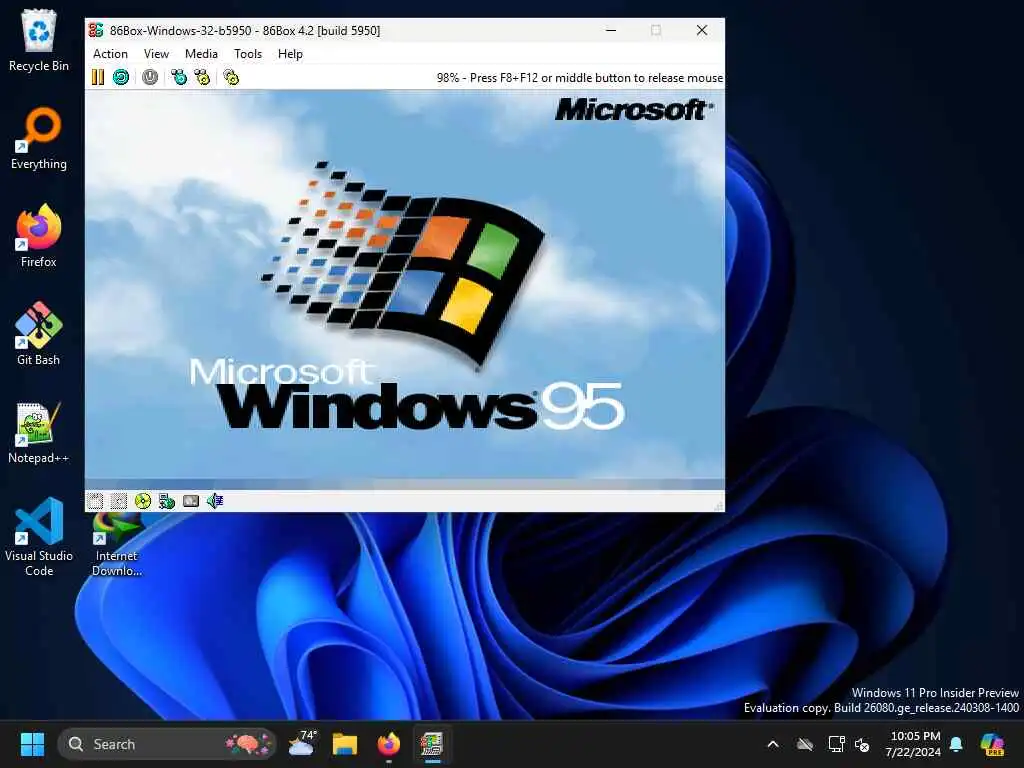Send Ctrl+Alt+Del via toolbar icon
Screen dimensions: 1024x768
pyautogui.click(x=179, y=77)
